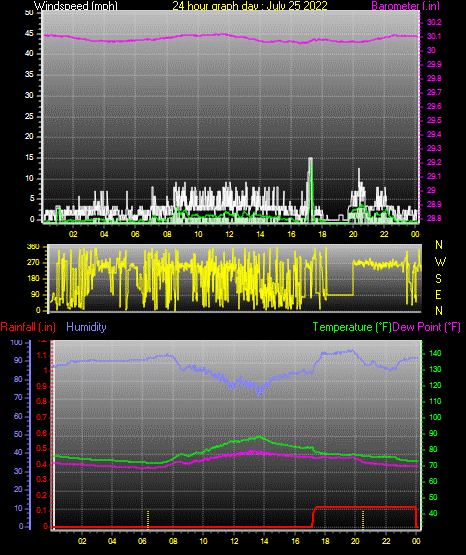Viewport: 466px width, 555px height.
Task: Click the yellow dotted marker near hour 20
Action: click(363, 519)
